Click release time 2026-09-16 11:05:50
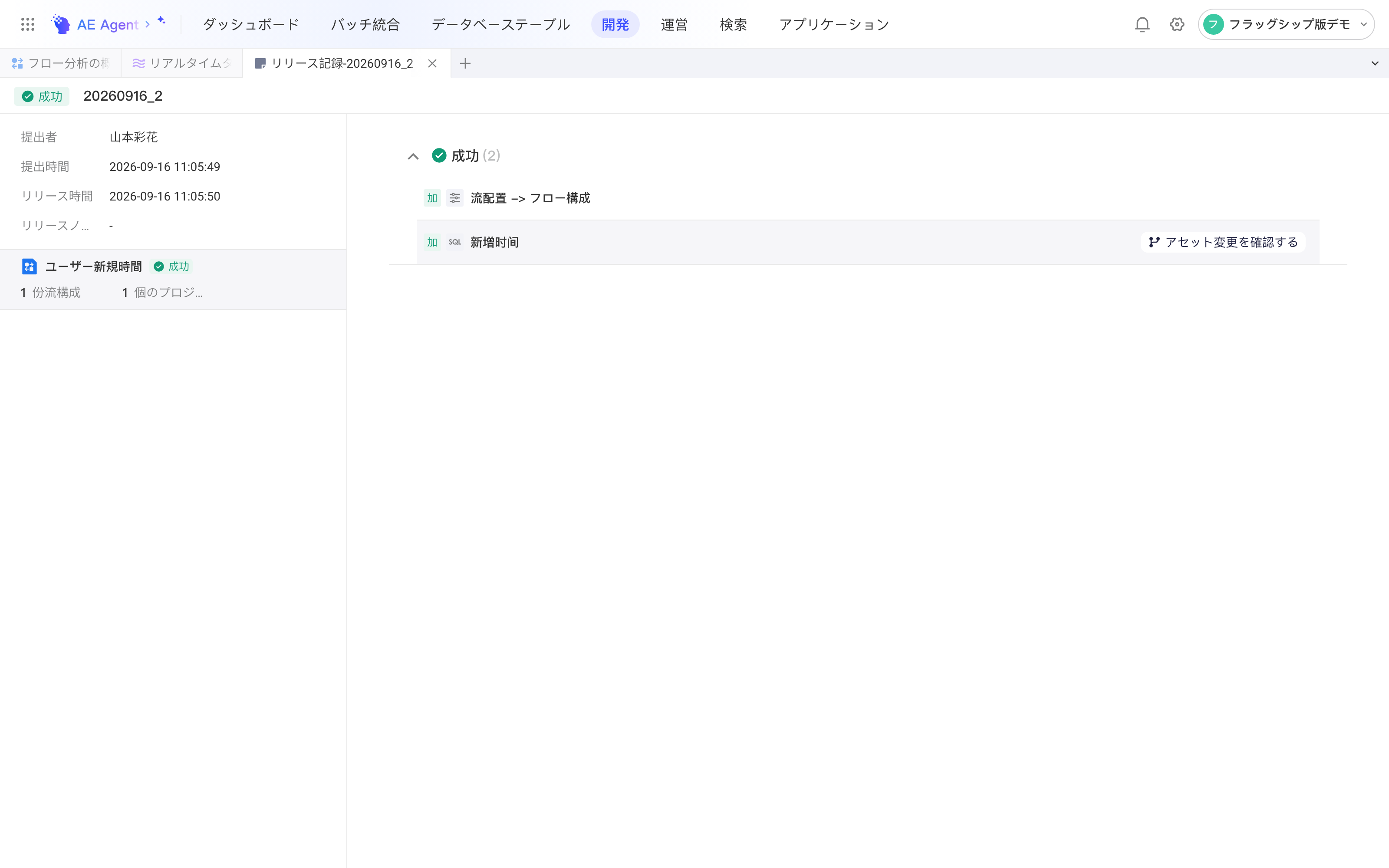This screenshot has width=1389, height=868. 165,196
